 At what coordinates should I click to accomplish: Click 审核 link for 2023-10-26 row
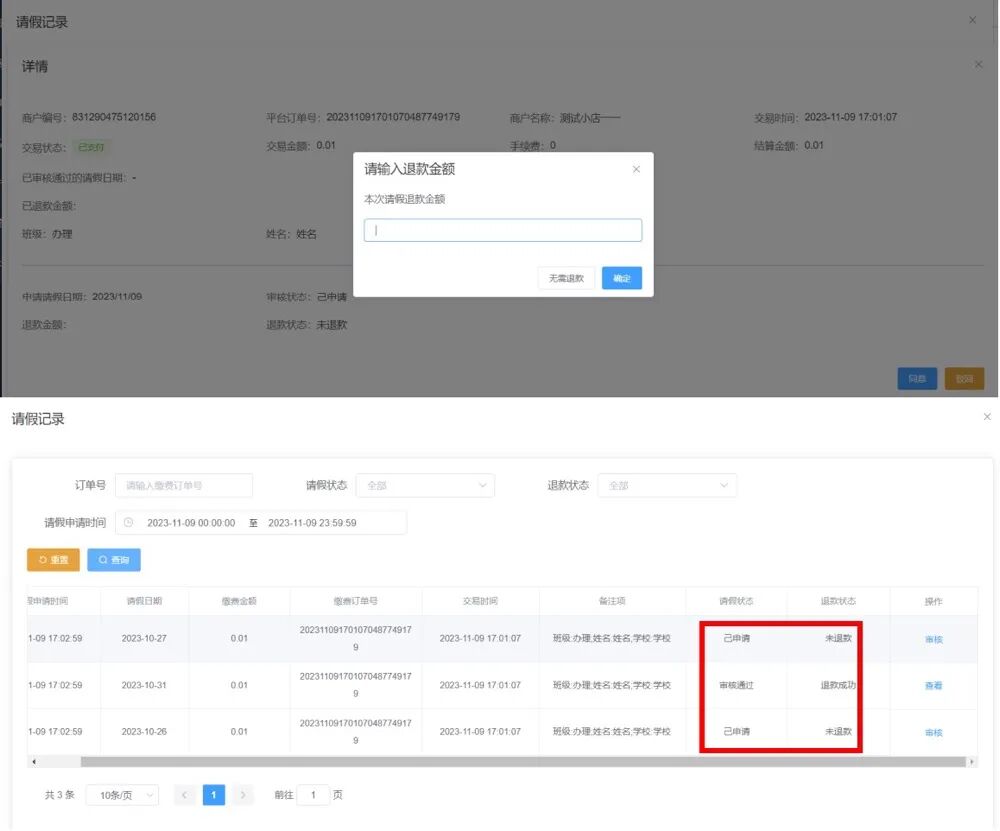[x=934, y=732]
